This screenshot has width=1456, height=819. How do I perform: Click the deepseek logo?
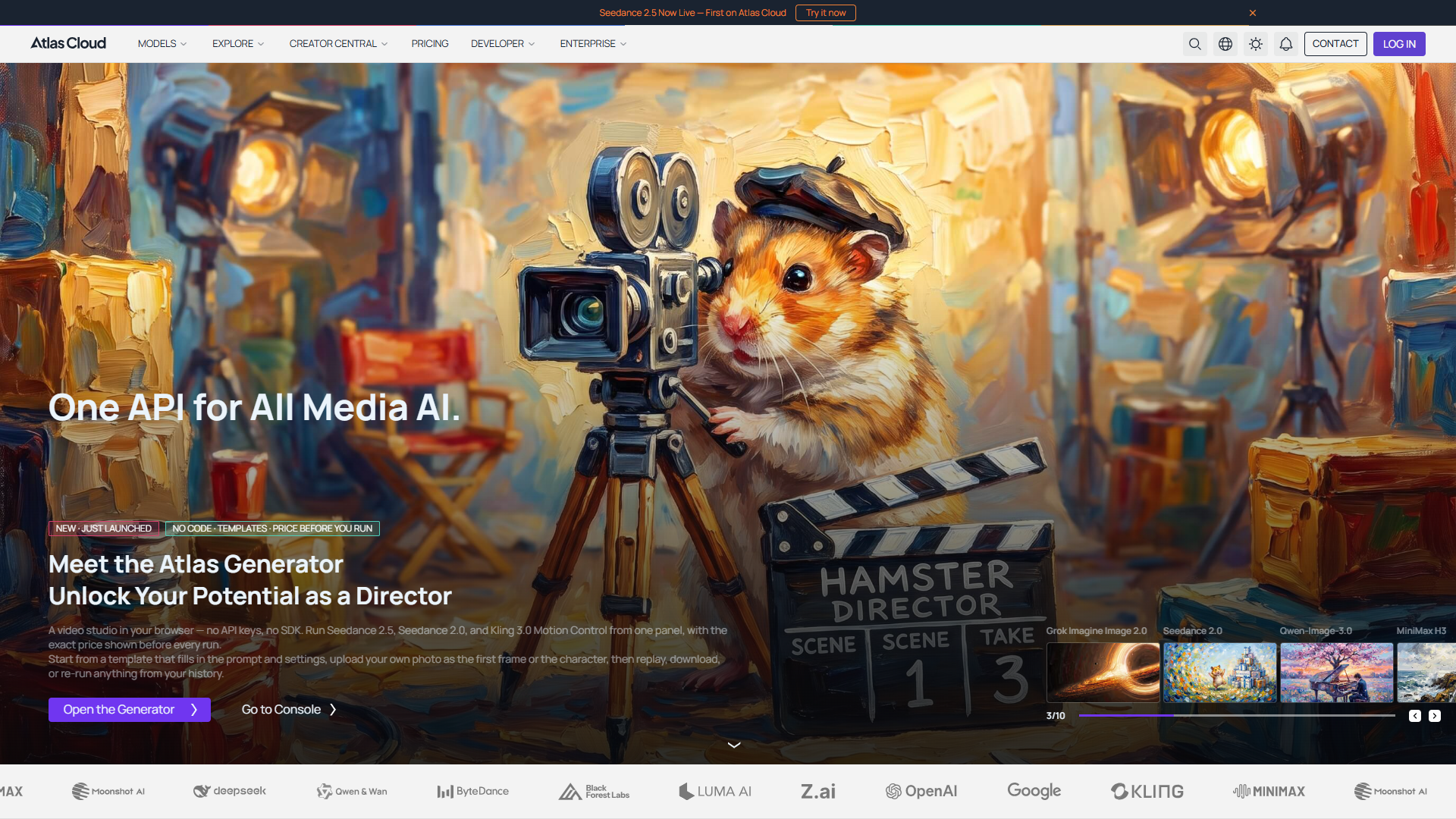pyautogui.click(x=230, y=791)
